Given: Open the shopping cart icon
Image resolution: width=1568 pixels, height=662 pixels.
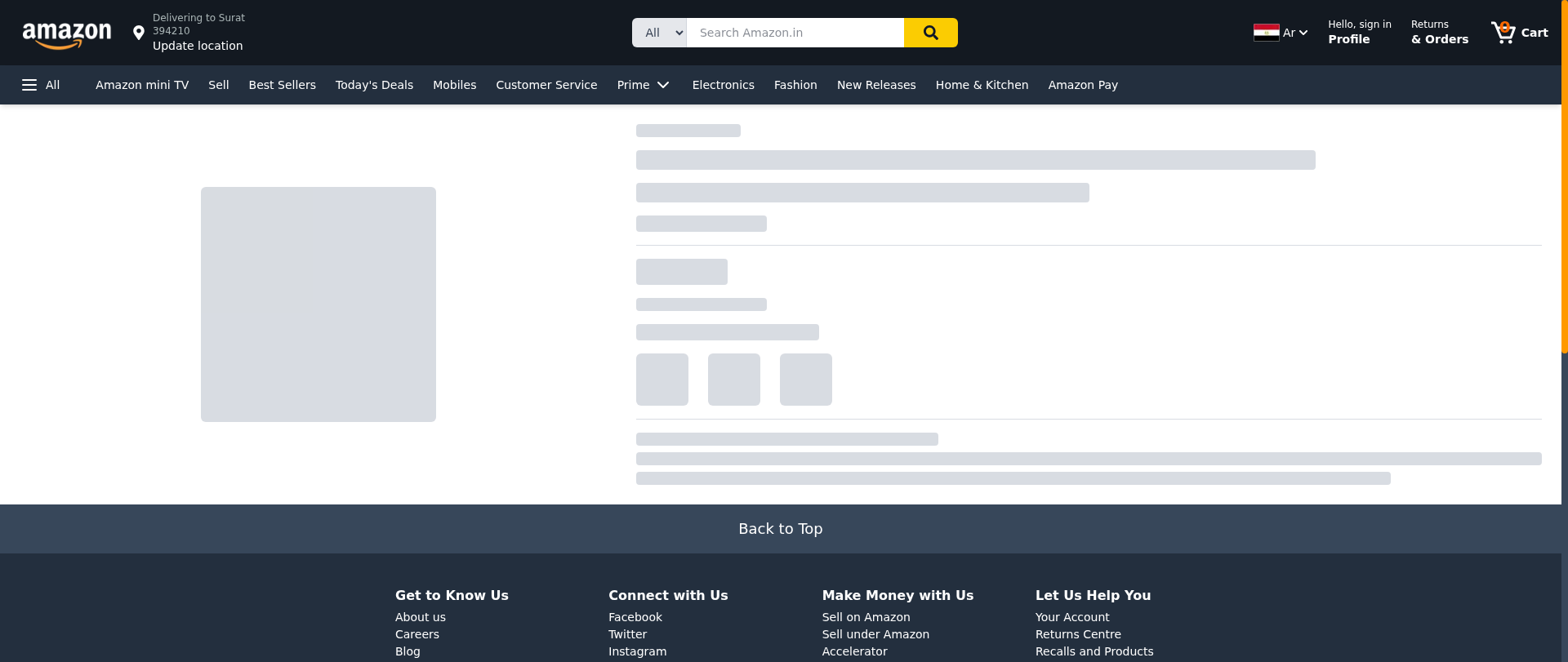Looking at the screenshot, I should [x=1503, y=33].
